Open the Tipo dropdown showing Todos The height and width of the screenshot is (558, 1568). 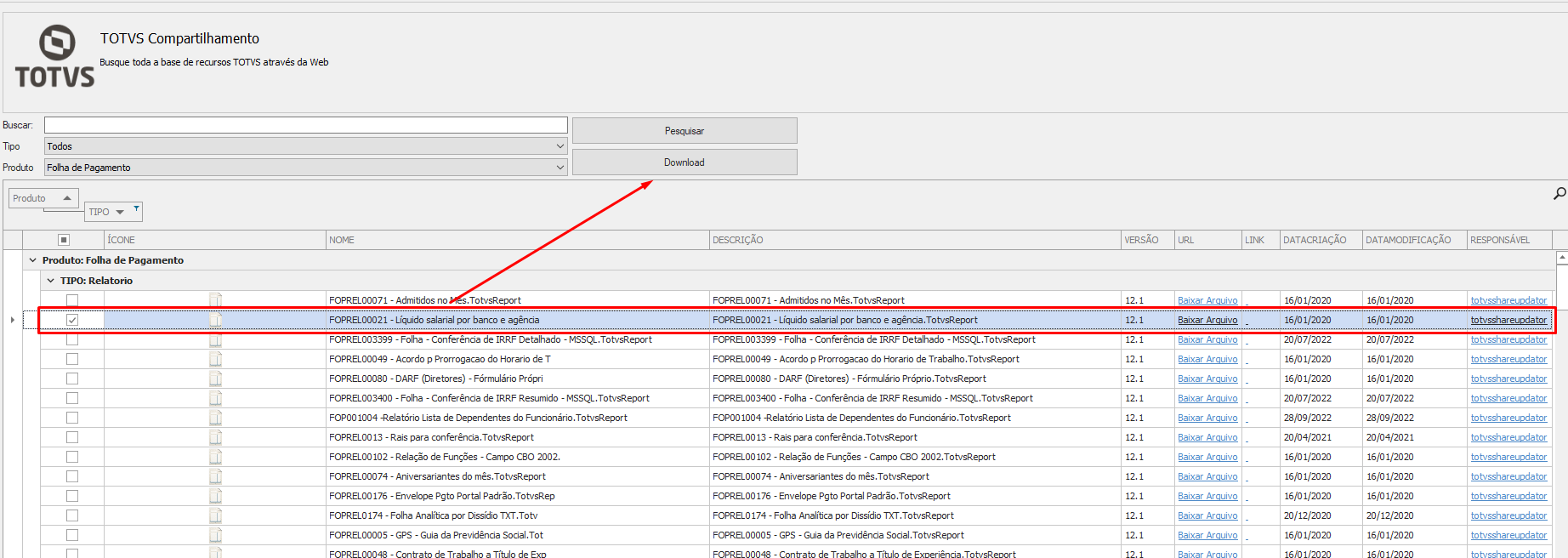coord(305,146)
